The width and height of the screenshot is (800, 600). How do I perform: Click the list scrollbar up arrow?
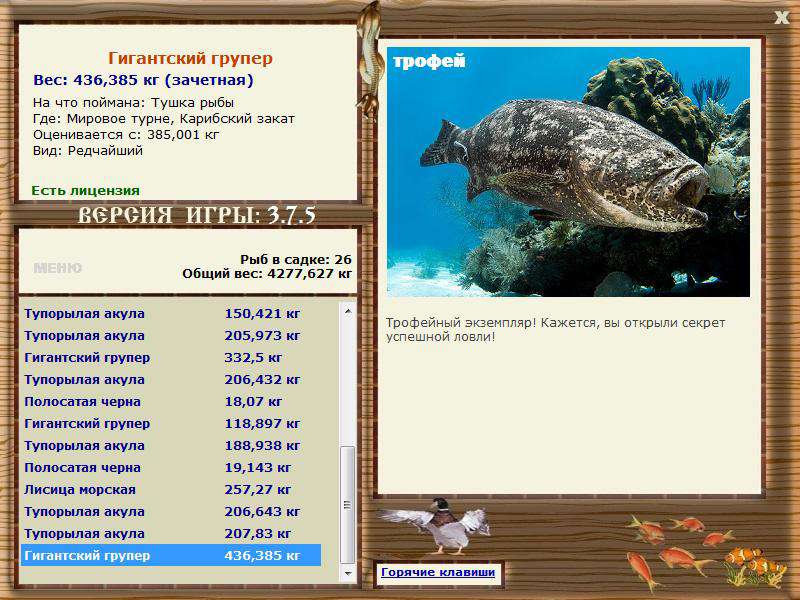(x=348, y=311)
